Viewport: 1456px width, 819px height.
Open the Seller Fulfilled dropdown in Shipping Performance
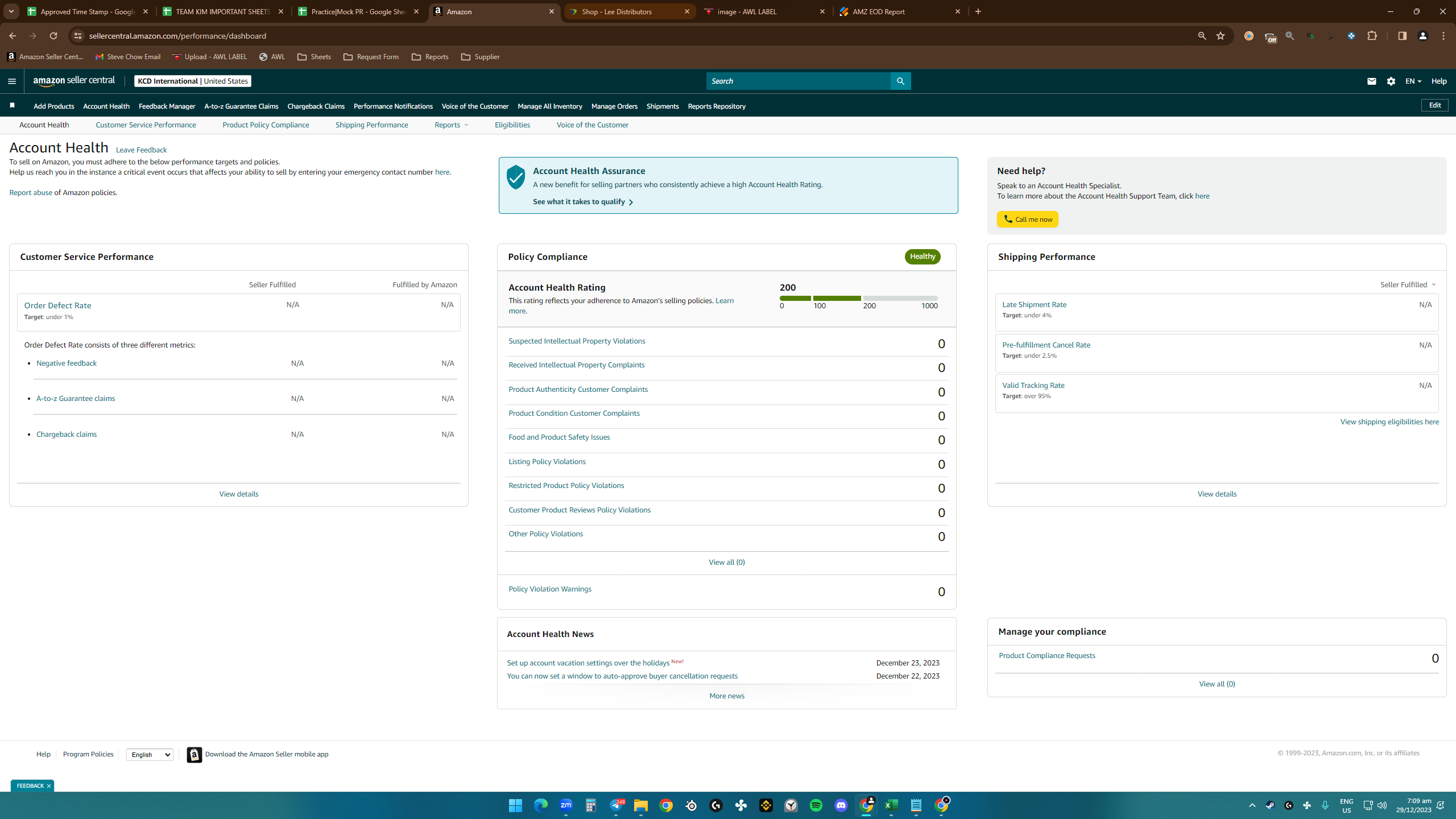(1408, 284)
